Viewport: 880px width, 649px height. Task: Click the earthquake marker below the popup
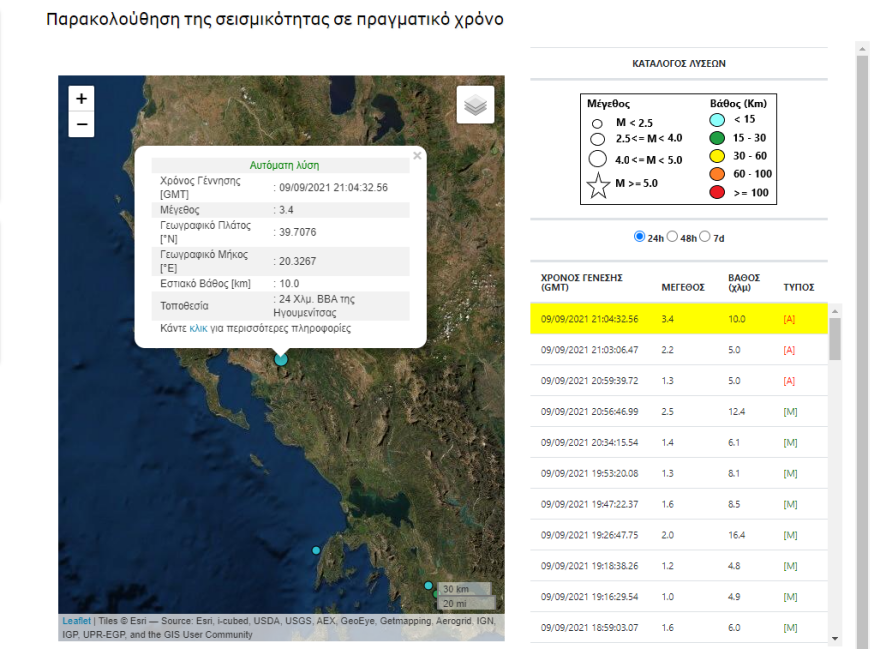coord(281,359)
